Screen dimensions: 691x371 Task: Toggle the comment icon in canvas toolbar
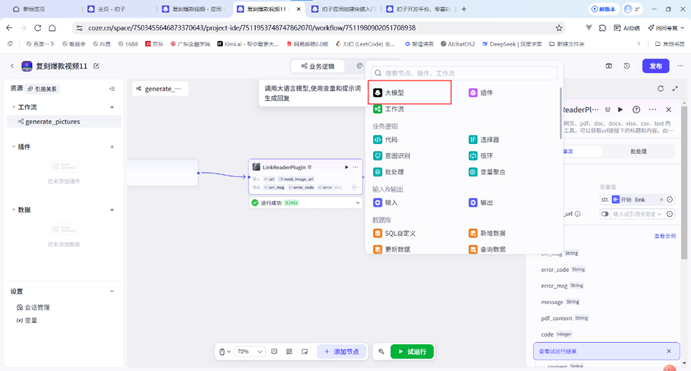(x=274, y=352)
